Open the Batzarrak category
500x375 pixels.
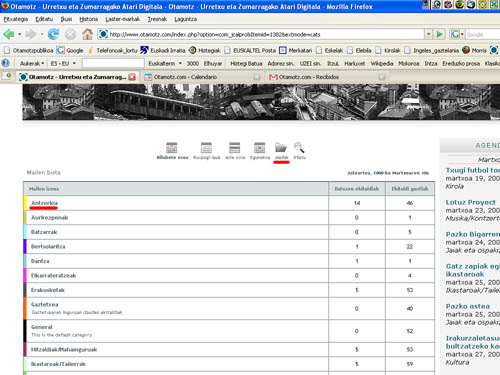pos(44,232)
